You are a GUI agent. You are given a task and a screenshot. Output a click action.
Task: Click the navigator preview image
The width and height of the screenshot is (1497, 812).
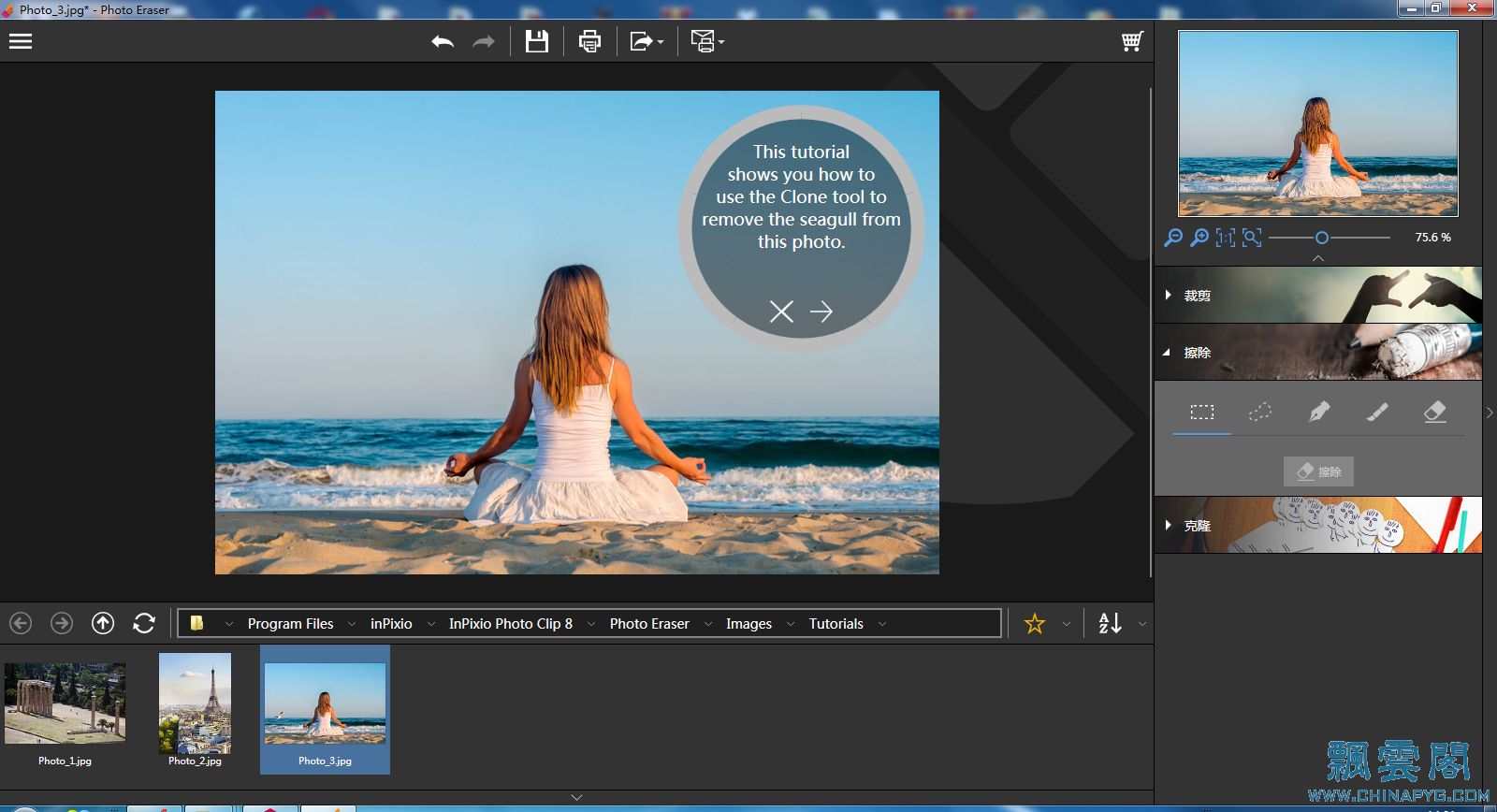pyautogui.click(x=1318, y=123)
